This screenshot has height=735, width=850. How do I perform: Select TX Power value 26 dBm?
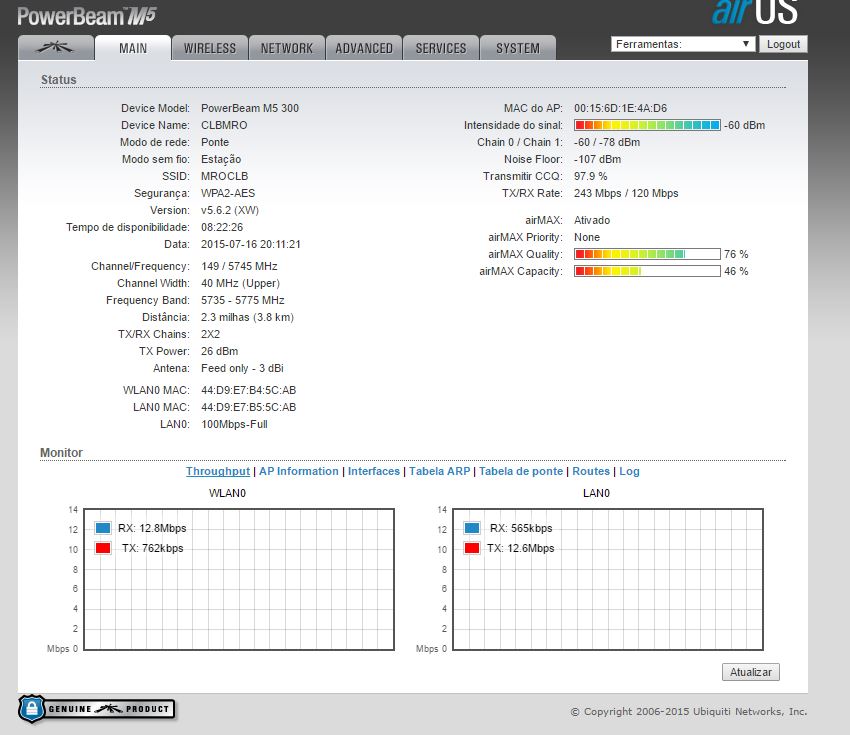pyautogui.click(x=220, y=351)
